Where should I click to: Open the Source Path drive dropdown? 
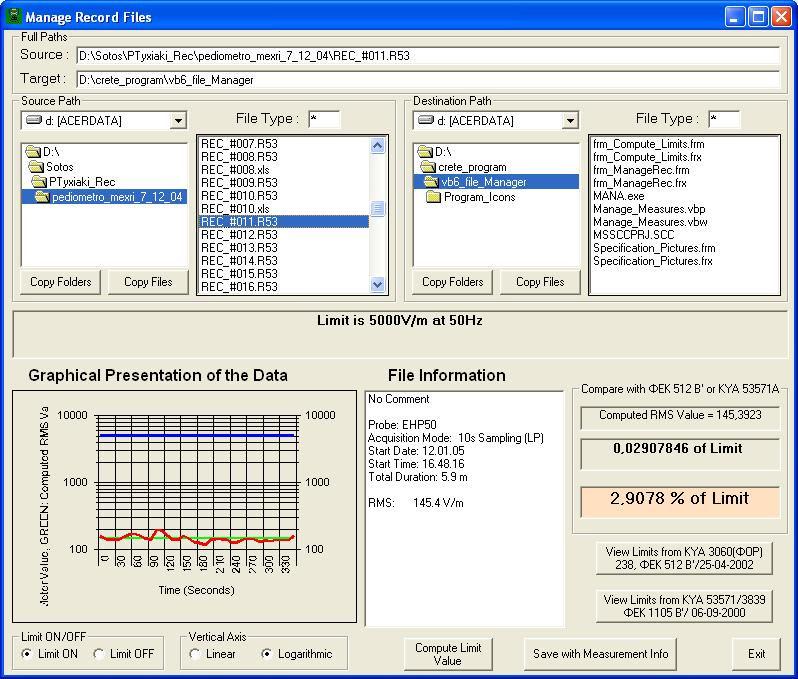[178, 121]
